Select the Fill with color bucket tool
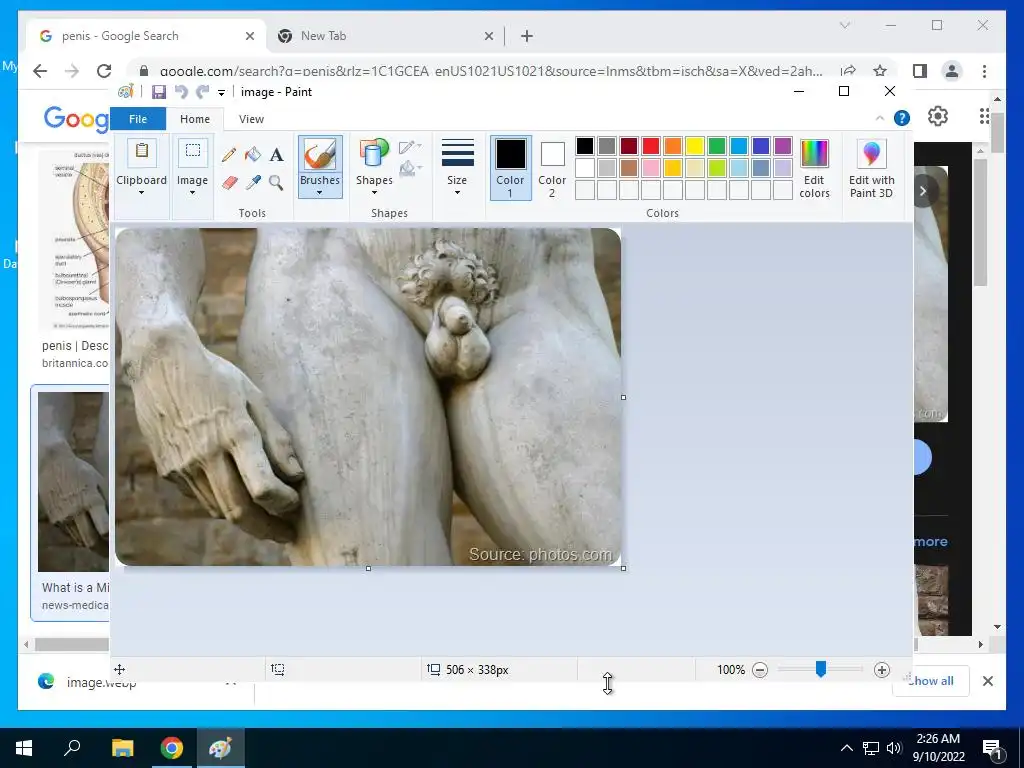Image resolution: width=1024 pixels, height=768 pixels. coord(253,155)
